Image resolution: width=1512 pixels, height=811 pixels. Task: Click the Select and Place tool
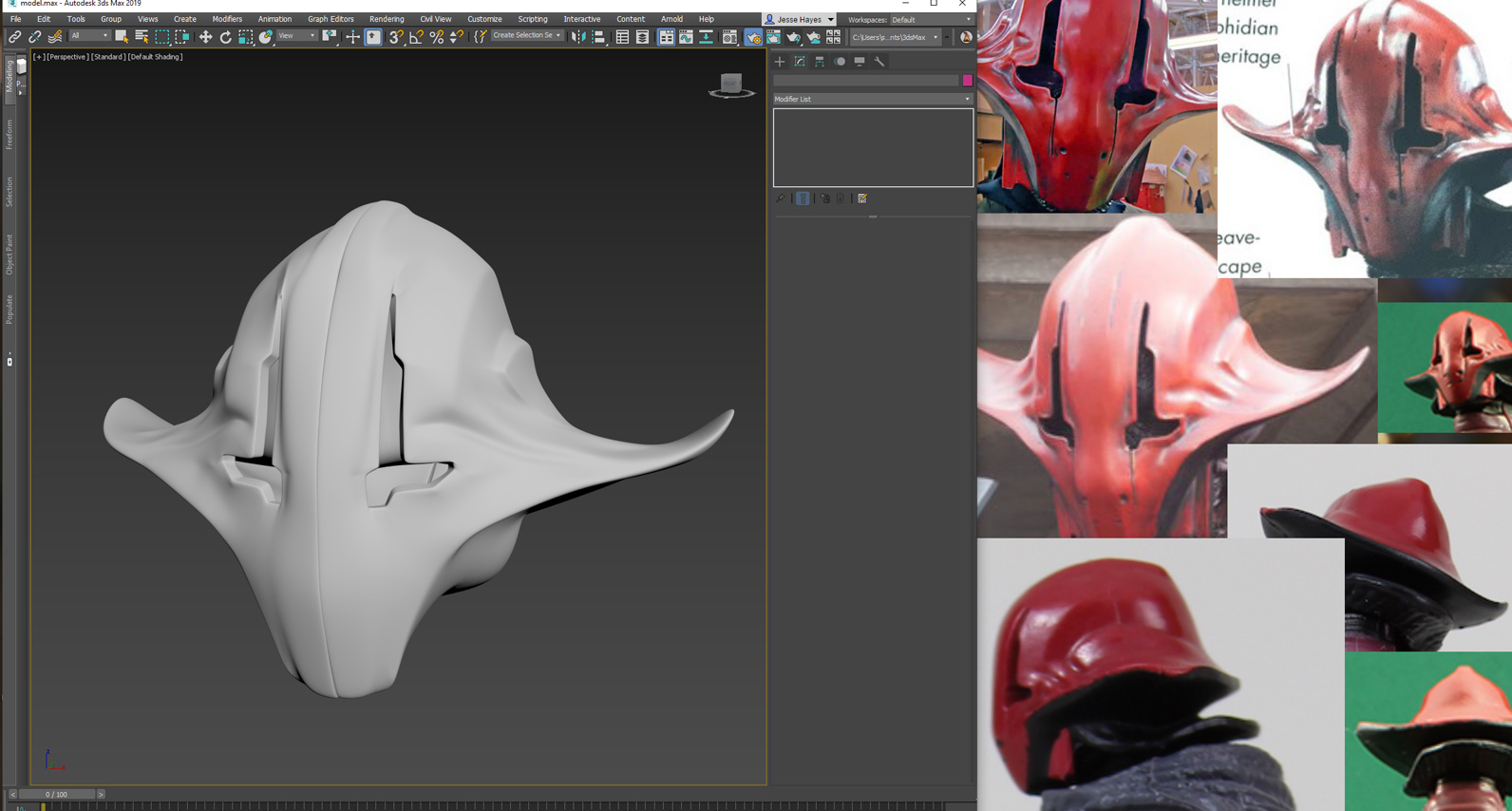point(265,37)
